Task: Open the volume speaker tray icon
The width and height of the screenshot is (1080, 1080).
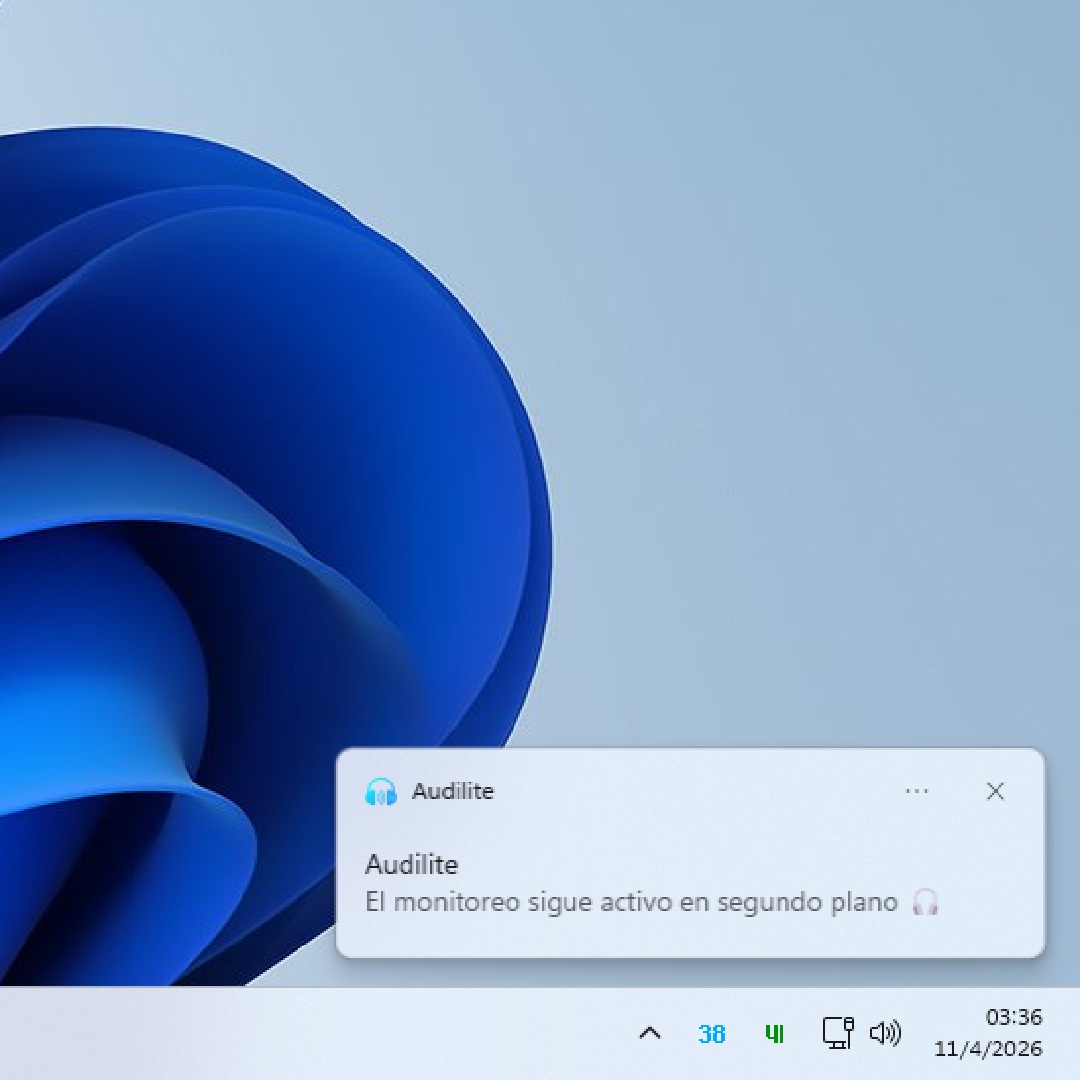Action: pos(885,1032)
